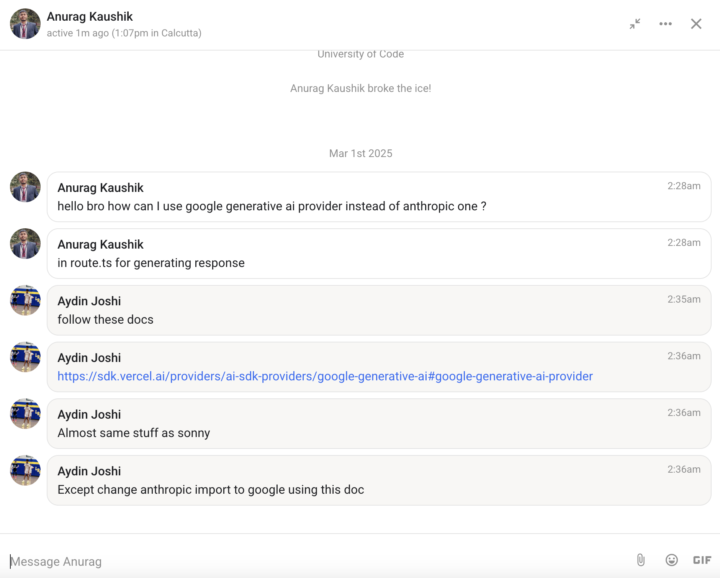The width and height of the screenshot is (720, 578).
Task: Click sender name Anurag Kaushik on 'hello bro' message
Action: [x=101, y=188]
